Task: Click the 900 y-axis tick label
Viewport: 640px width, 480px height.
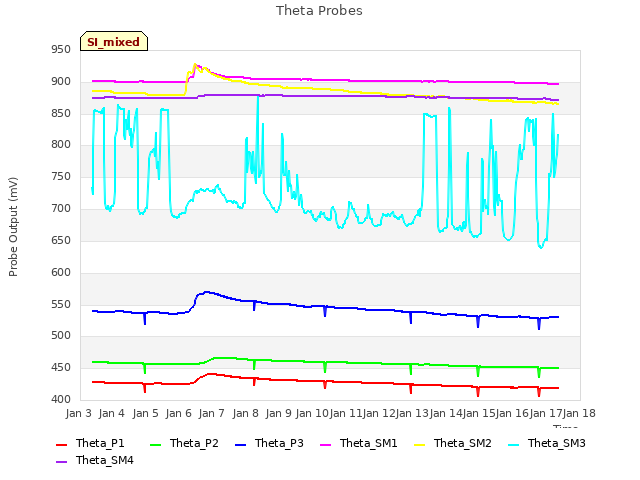Action: pos(61,82)
